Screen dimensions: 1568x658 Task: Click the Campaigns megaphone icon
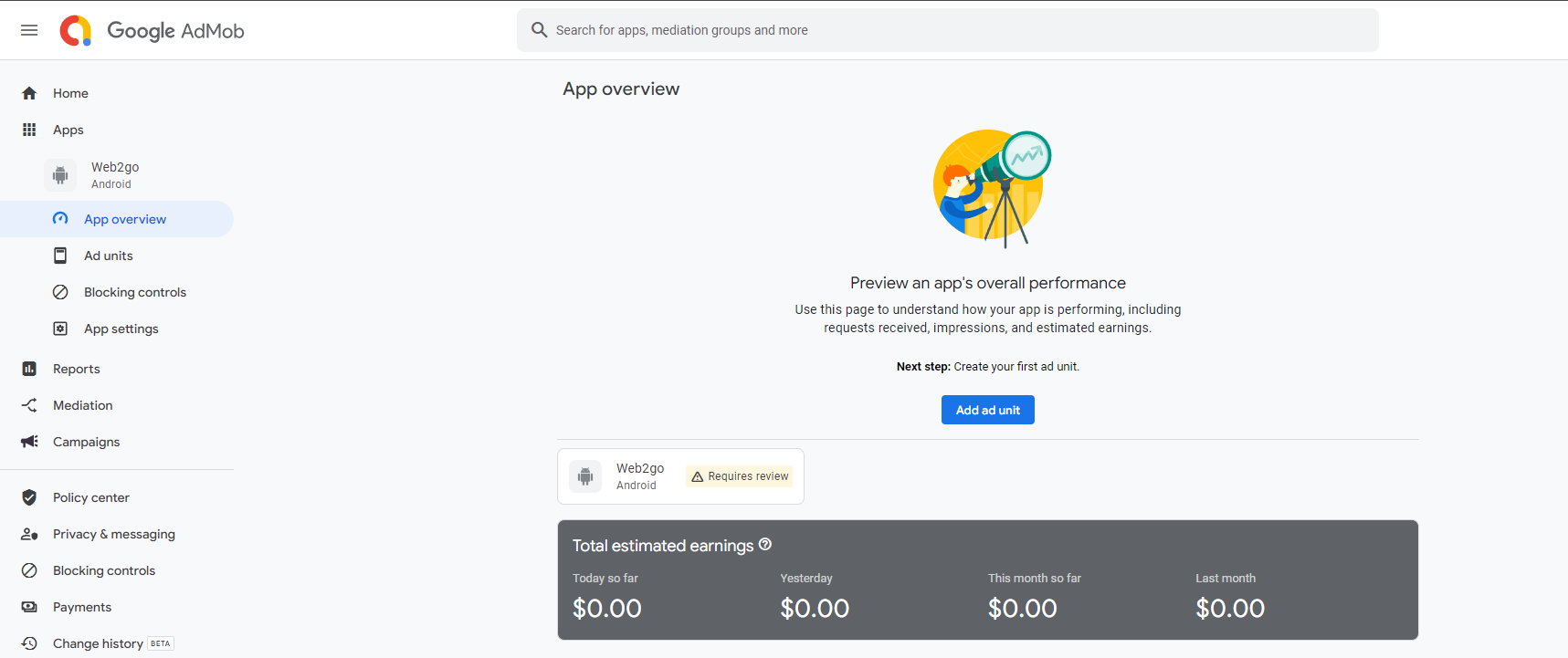[x=29, y=442]
